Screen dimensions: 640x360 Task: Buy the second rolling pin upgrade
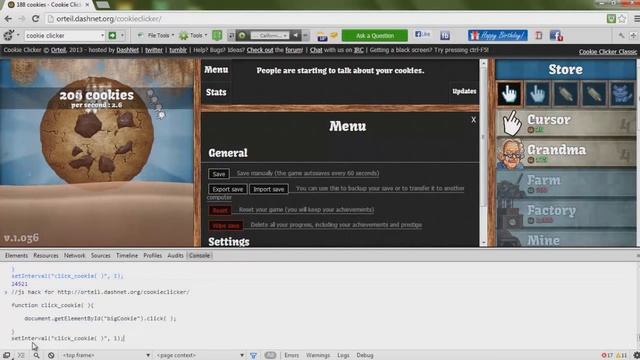593,94
